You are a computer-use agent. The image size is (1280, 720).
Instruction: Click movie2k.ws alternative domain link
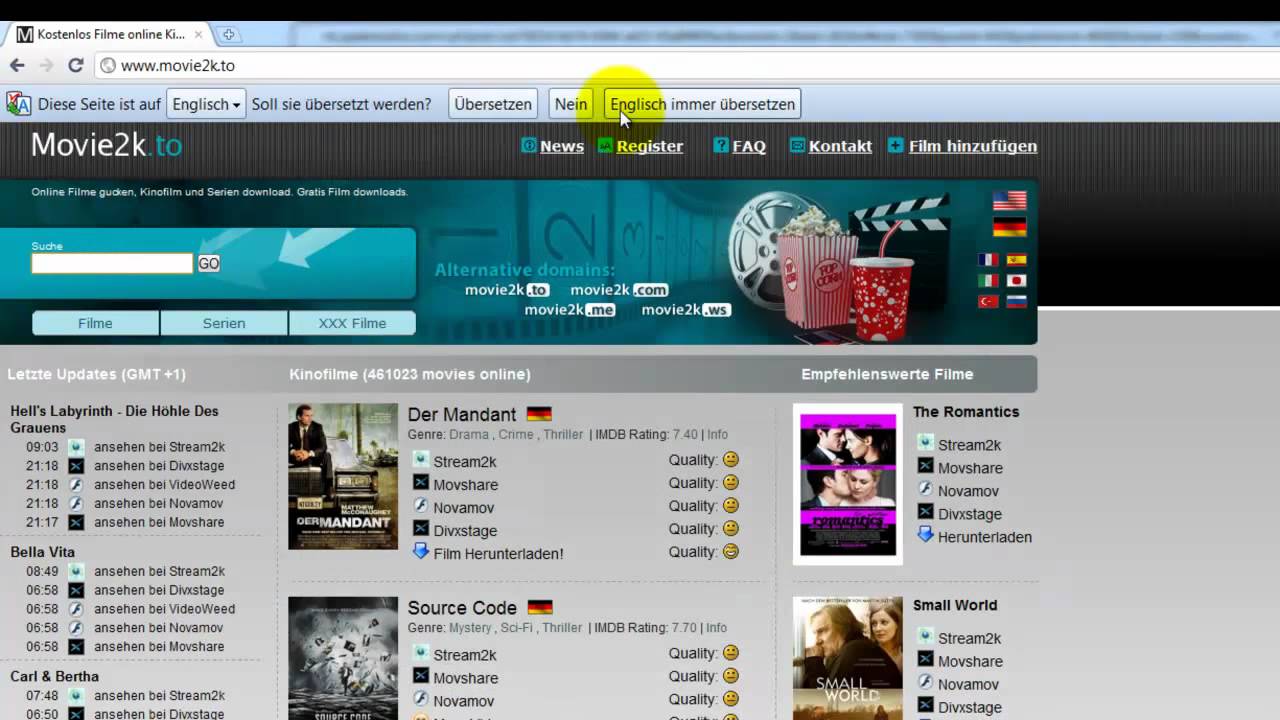click(686, 310)
